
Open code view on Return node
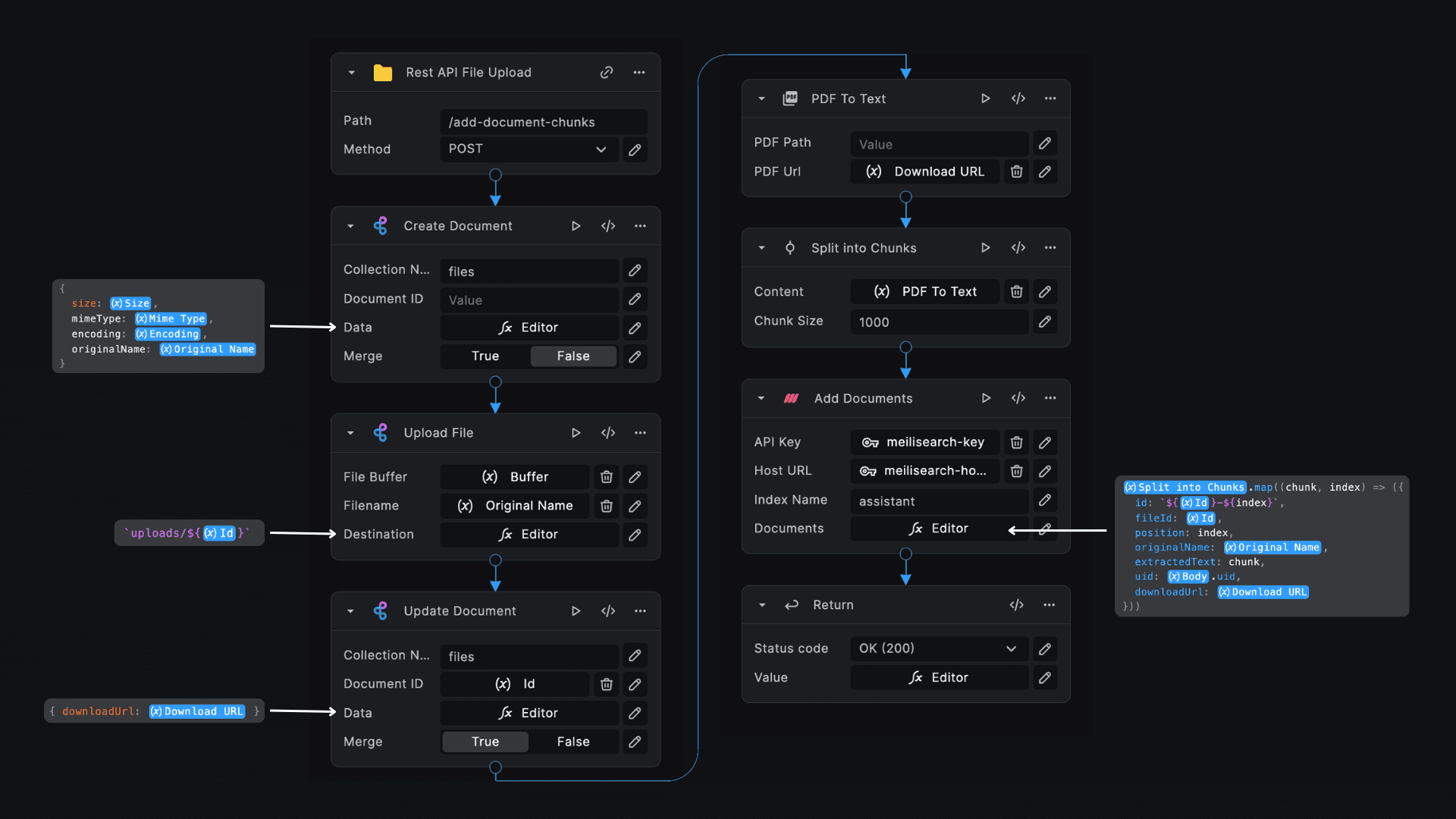(x=1017, y=605)
